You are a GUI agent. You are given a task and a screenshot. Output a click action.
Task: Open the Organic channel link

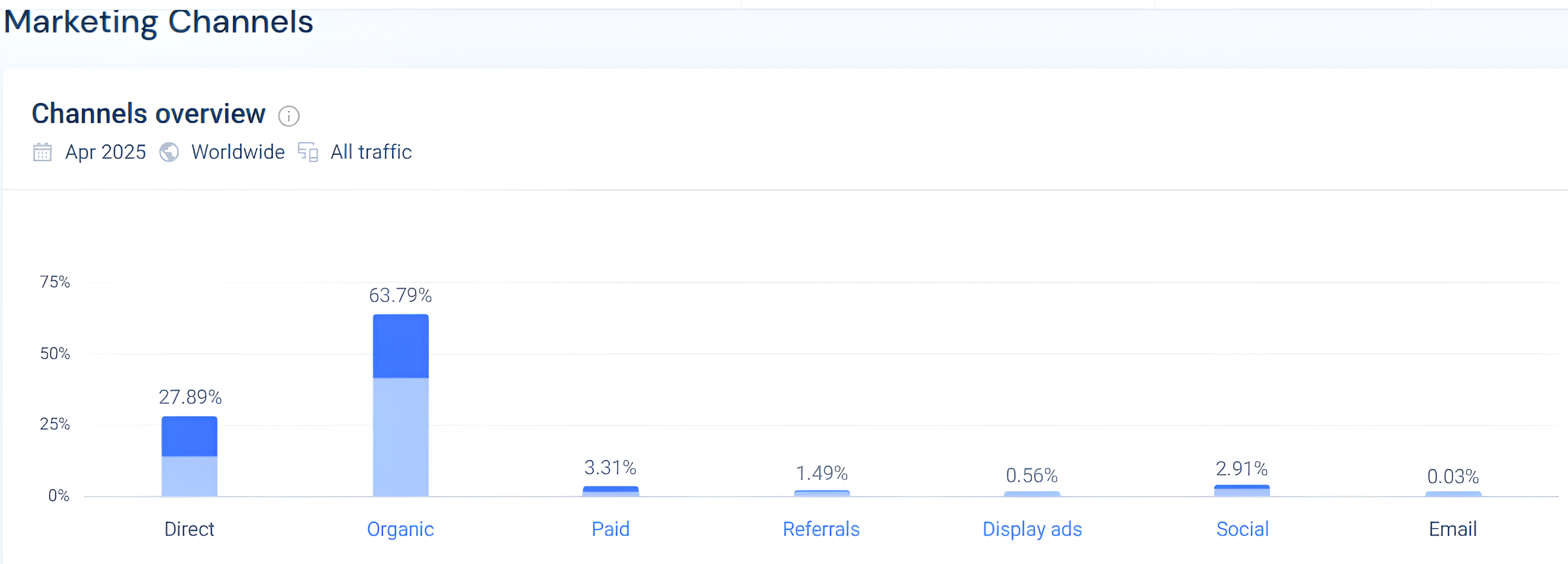tap(400, 529)
